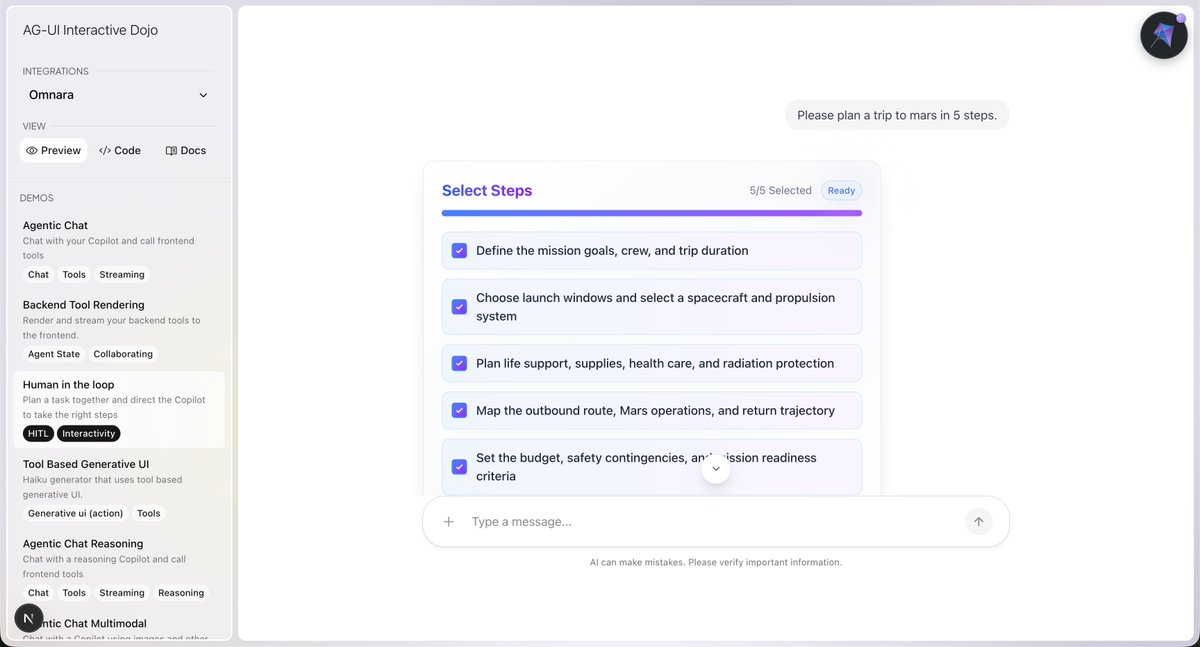The width and height of the screenshot is (1200, 647).
Task: Uncheck 'Plan life support' step
Action: pos(459,363)
